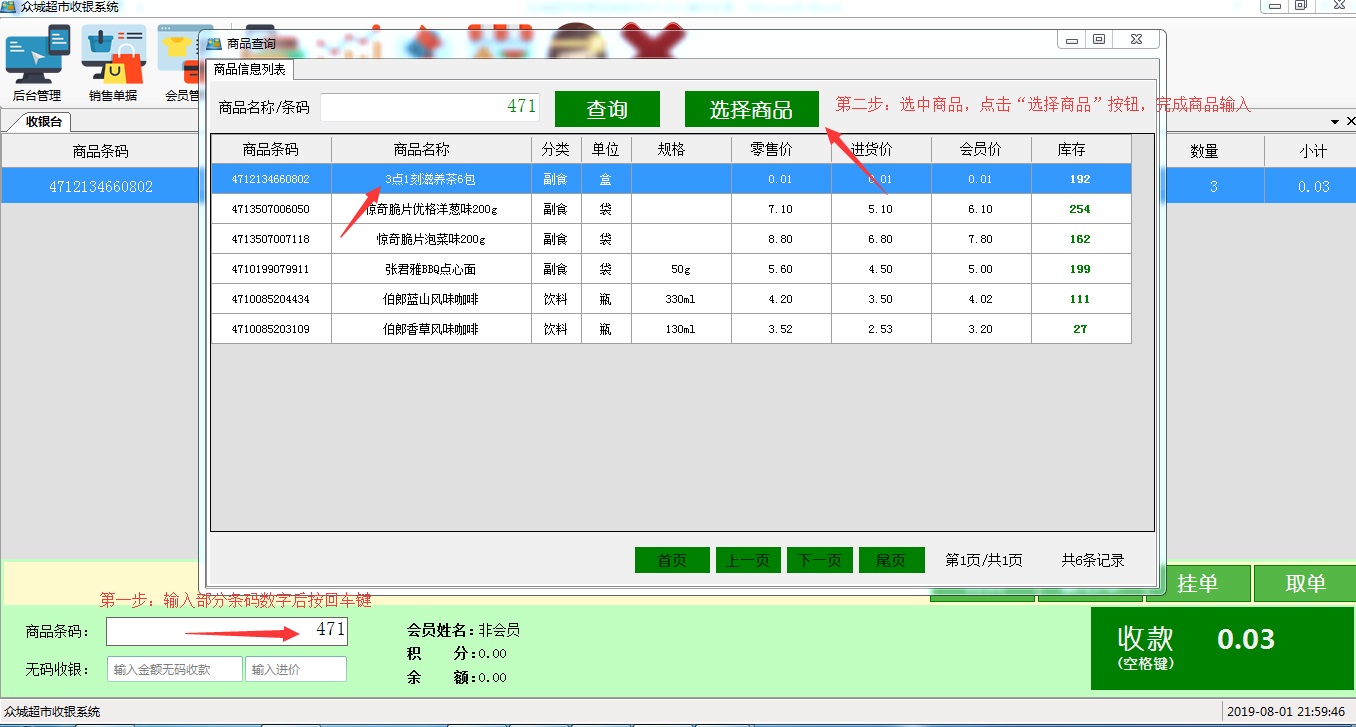The width and height of the screenshot is (1356, 727).
Task: Click the 小计 column header in cashier window
Action: coord(1313,151)
